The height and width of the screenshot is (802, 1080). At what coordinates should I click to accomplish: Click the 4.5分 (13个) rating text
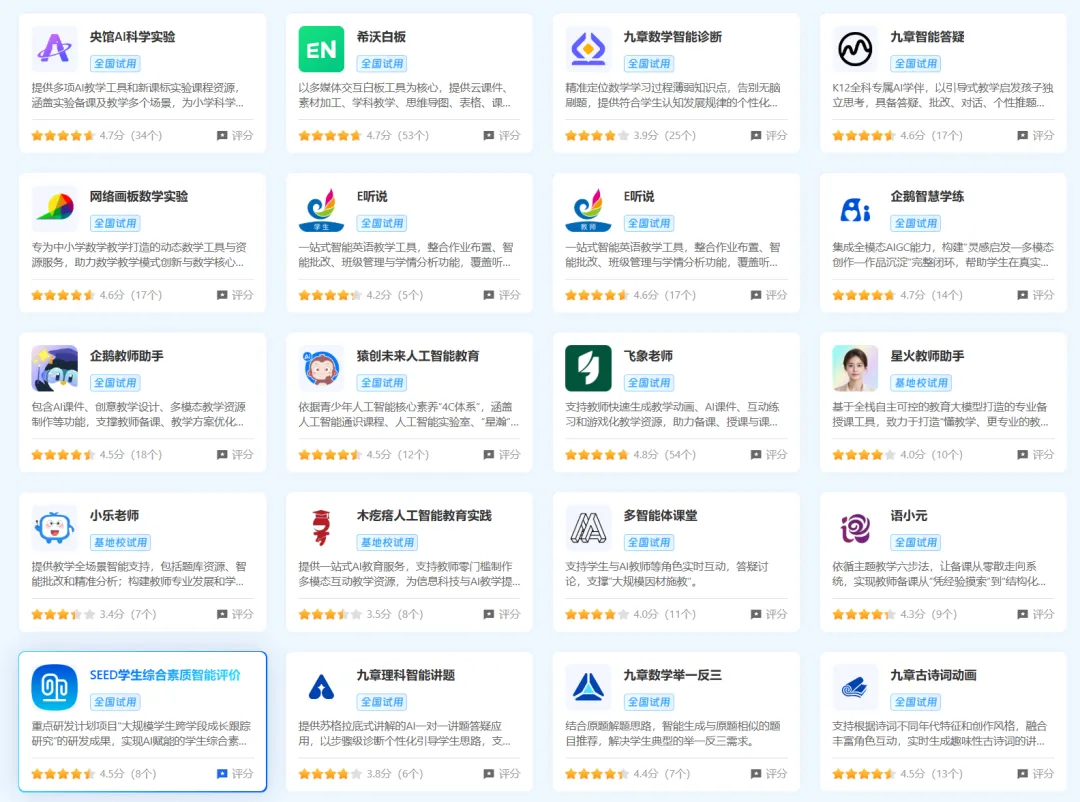[x=931, y=774]
